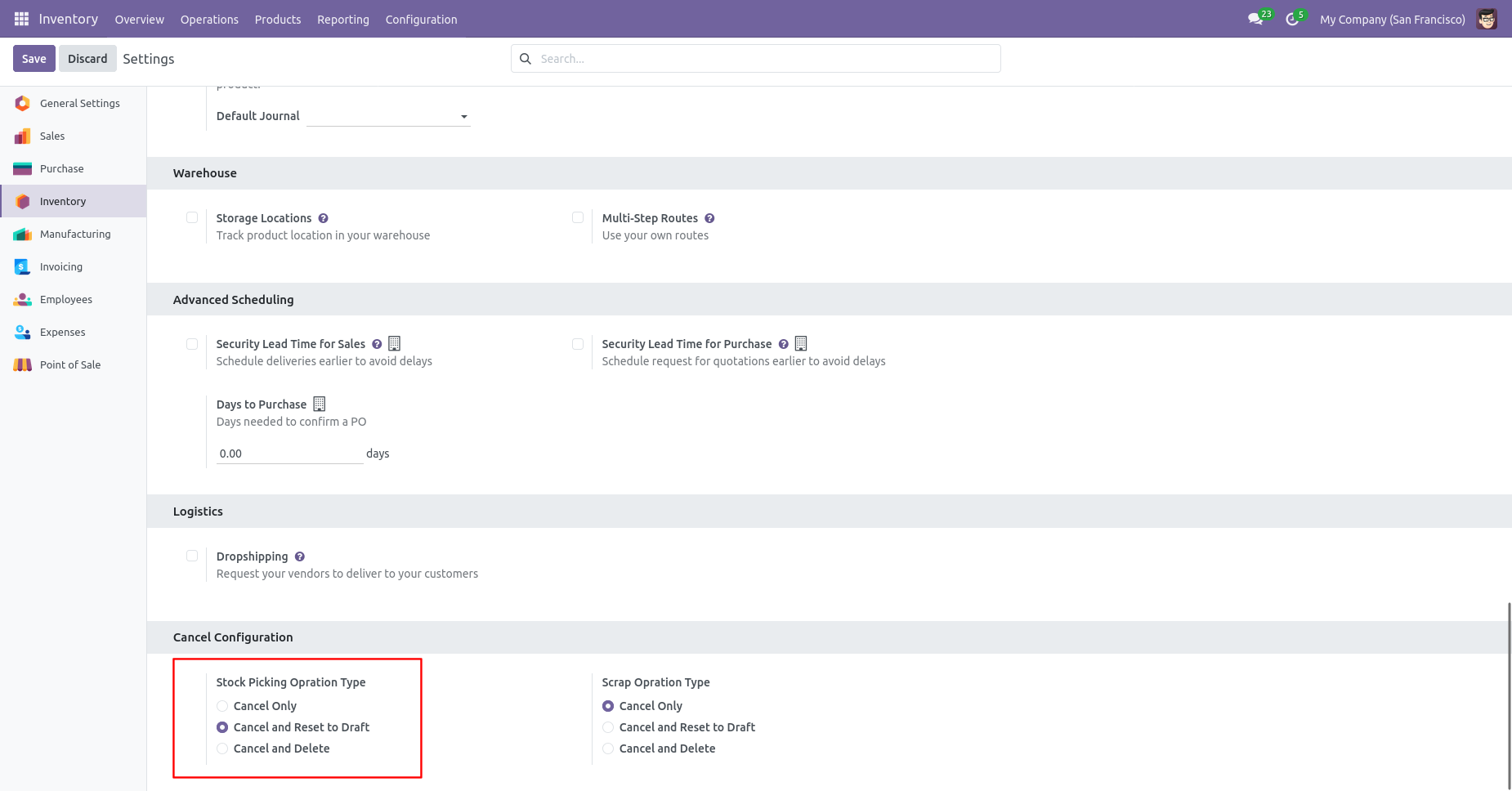Open General Settings in the sidebar

pos(74,103)
